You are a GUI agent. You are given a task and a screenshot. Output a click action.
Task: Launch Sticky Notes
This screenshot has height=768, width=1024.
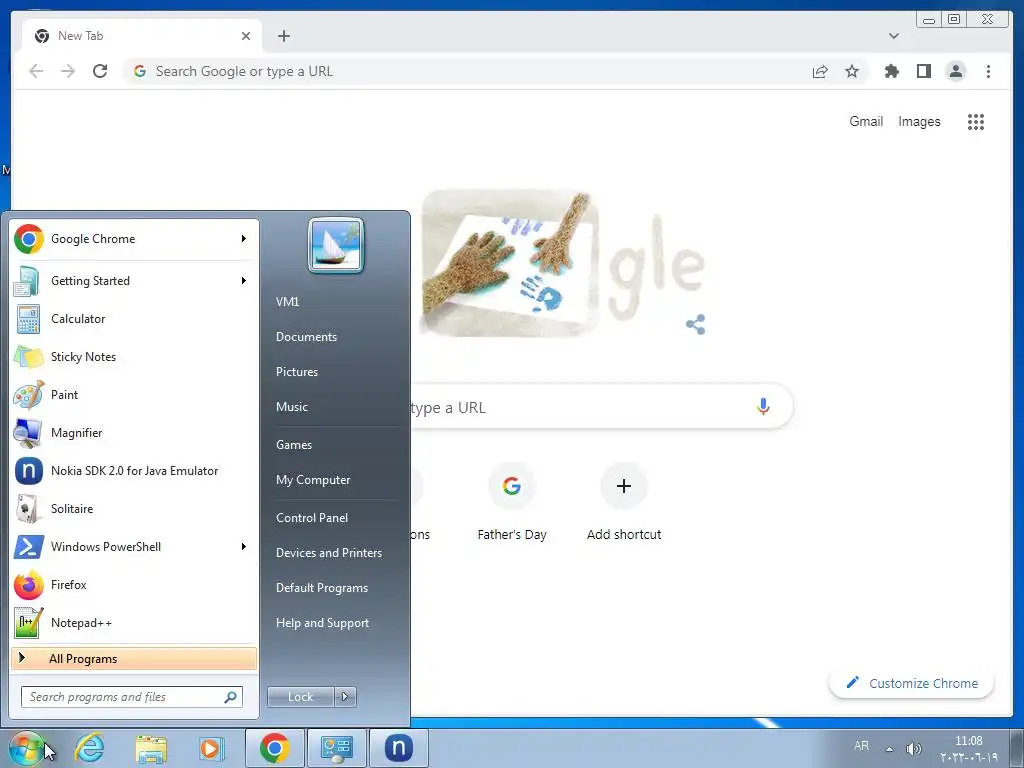134,357
